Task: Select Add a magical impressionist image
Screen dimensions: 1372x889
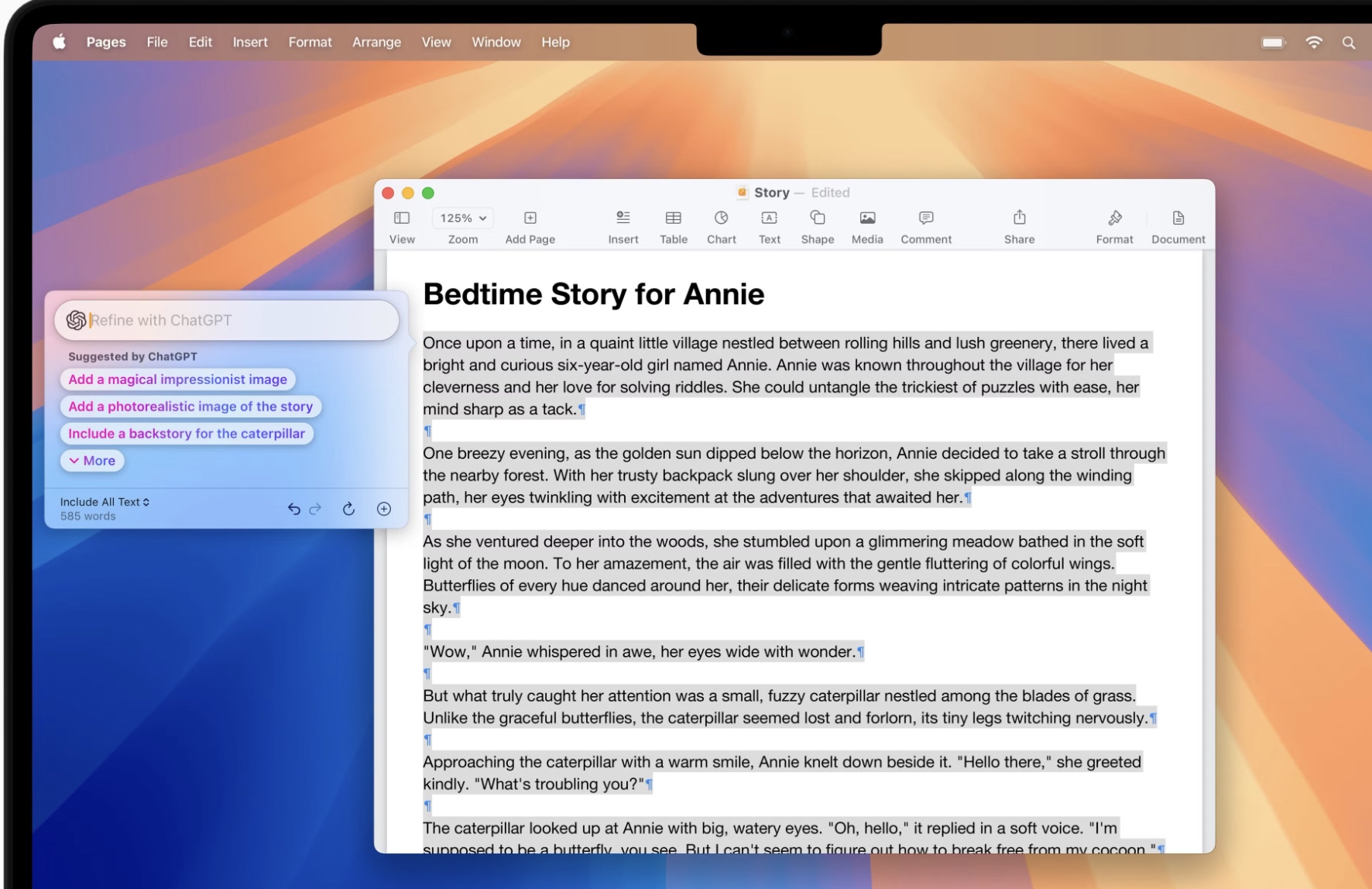Action: [177, 379]
